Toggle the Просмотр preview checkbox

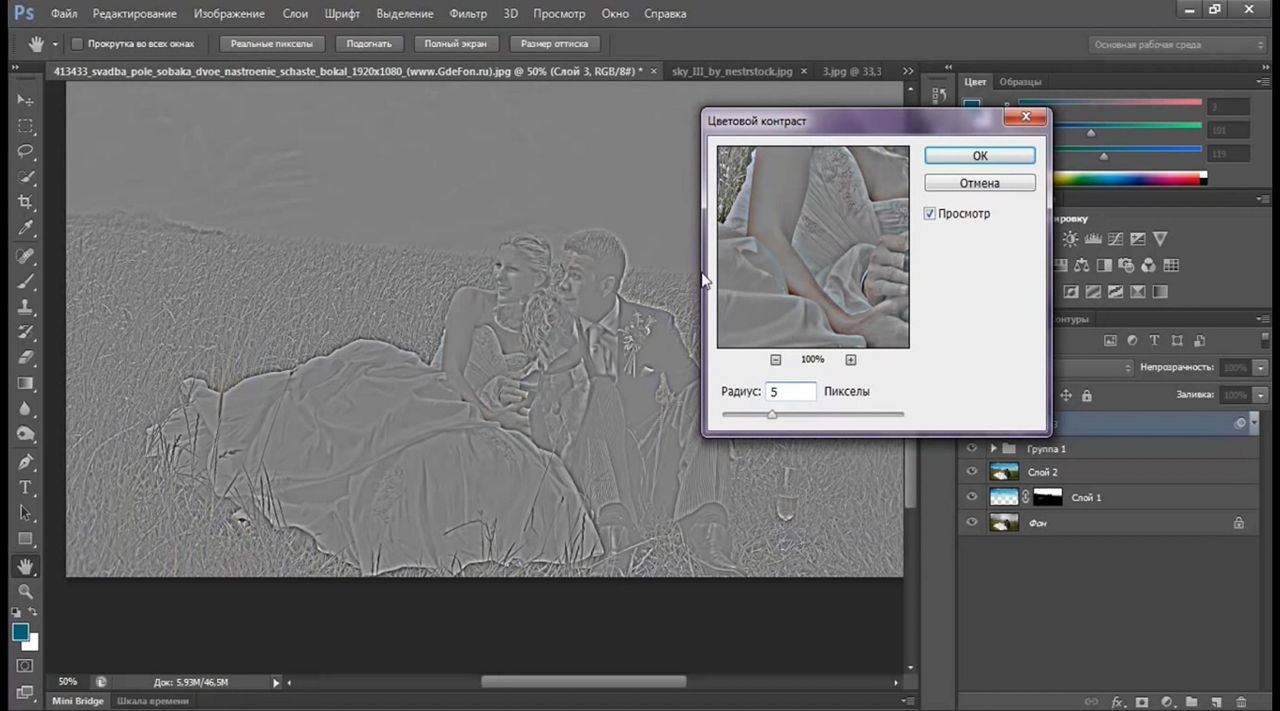pyautogui.click(x=930, y=214)
